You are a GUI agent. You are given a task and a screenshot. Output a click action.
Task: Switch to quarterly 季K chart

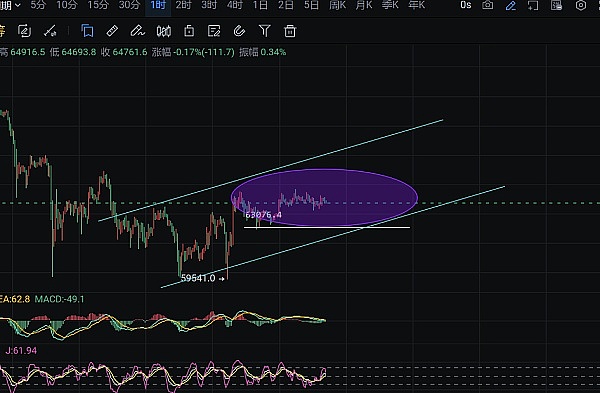pyautogui.click(x=390, y=5)
